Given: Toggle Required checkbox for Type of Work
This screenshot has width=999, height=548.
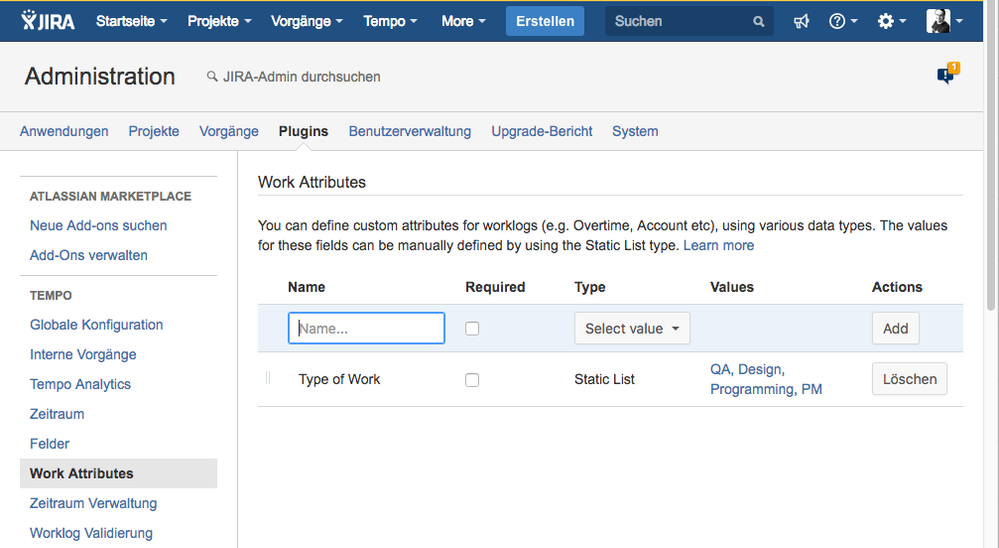Looking at the screenshot, I should click(471, 380).
